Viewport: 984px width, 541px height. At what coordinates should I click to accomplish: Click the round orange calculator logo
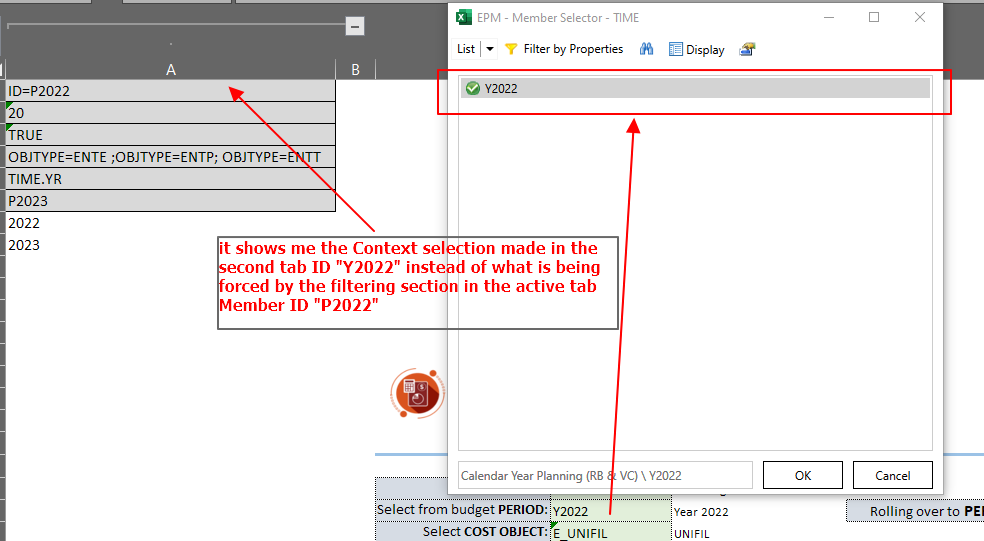tap(417, 394)
